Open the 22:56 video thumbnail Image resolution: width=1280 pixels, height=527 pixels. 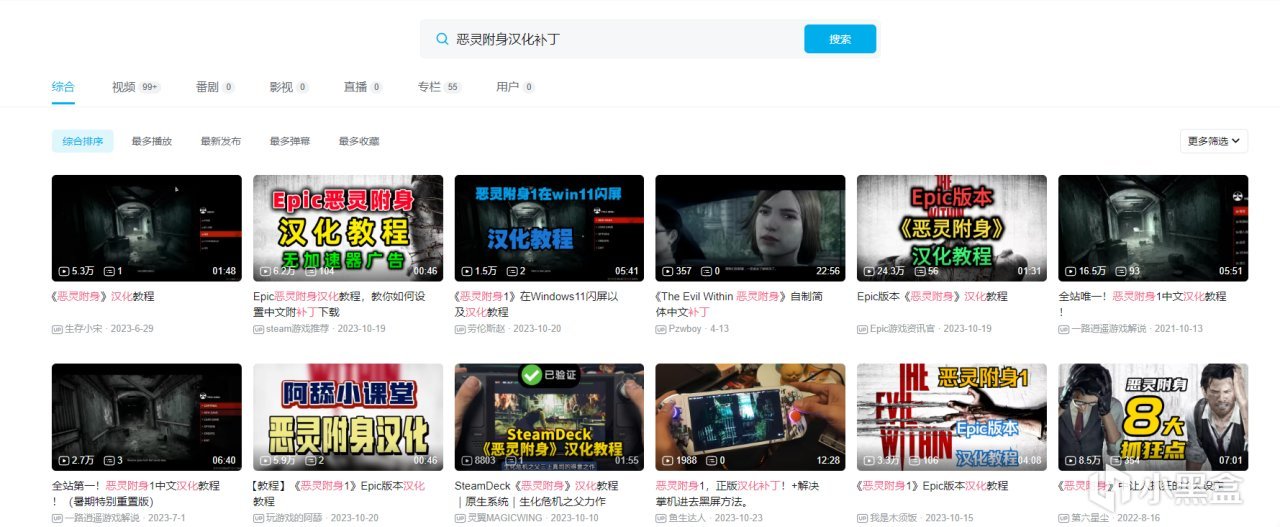point(750,228)
